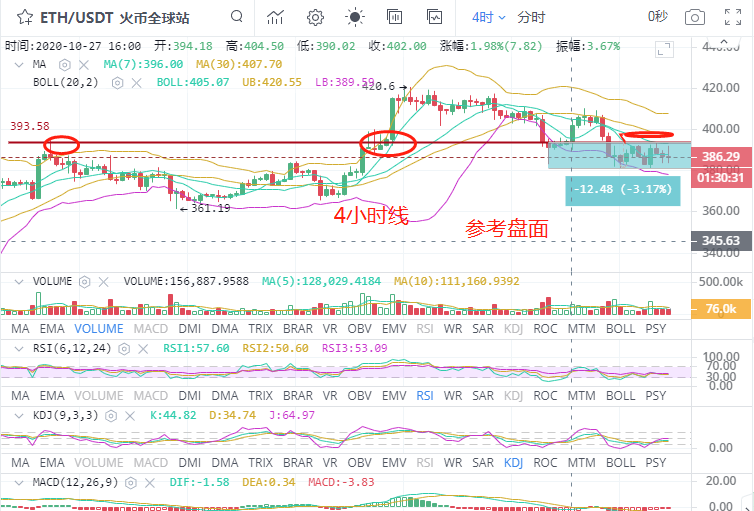Viewport: 754px width, 511px height.
Task: Select WR tab below the RSI panel
Action: click(x=452, y=396)
